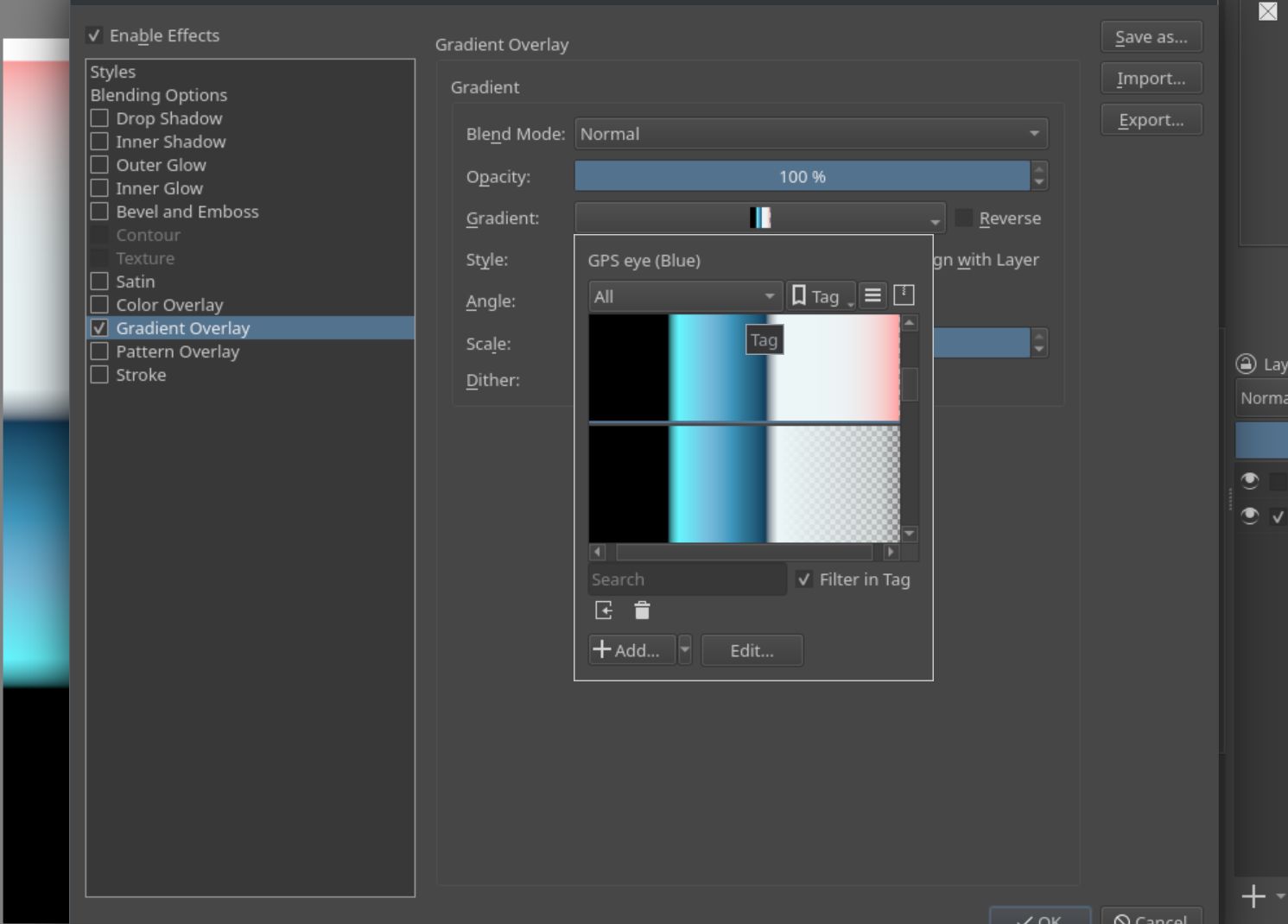Click the import resource icon below Search
The image size is (1288, 924).
(604, 611)
